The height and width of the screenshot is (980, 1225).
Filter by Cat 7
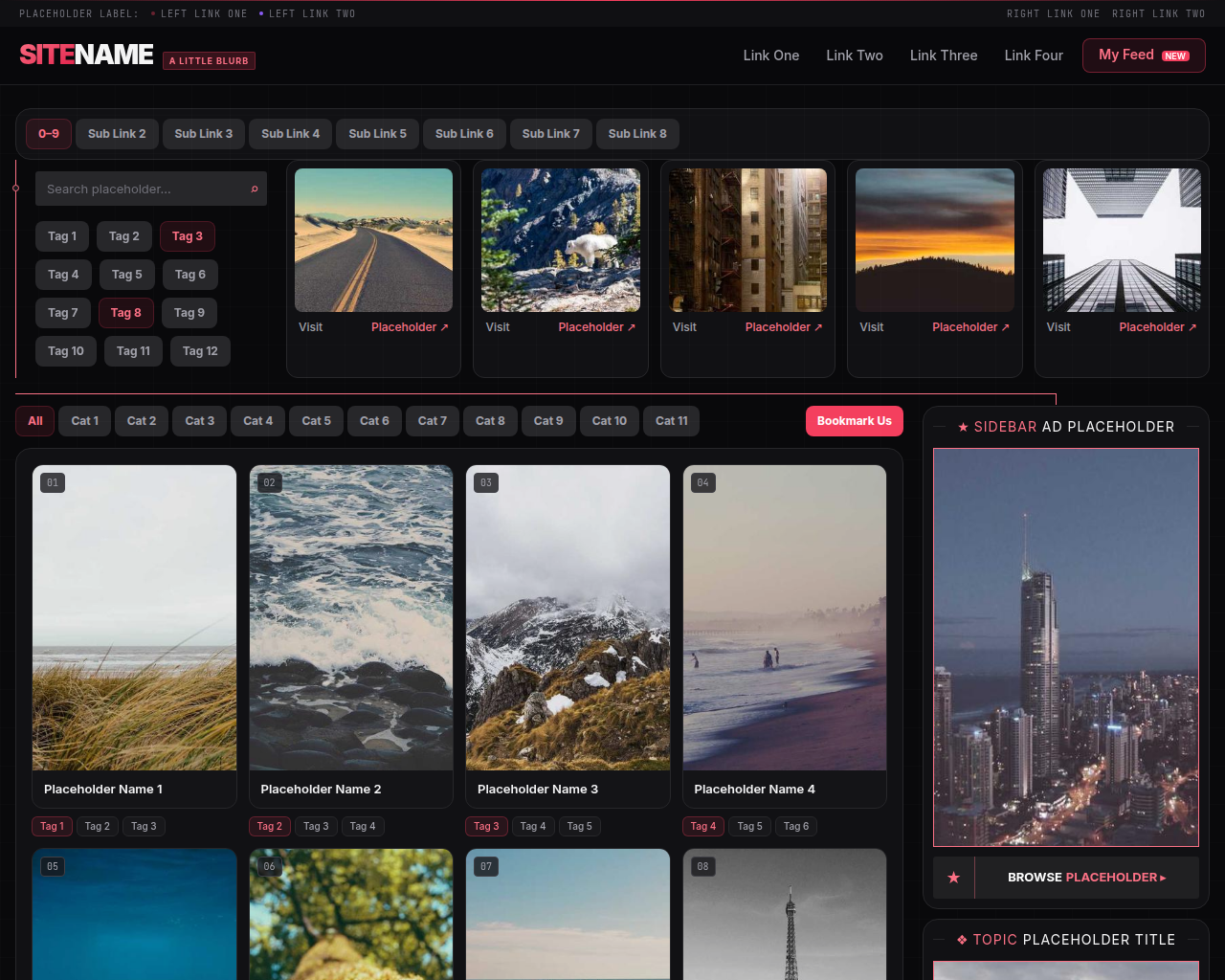pos(433,421)
